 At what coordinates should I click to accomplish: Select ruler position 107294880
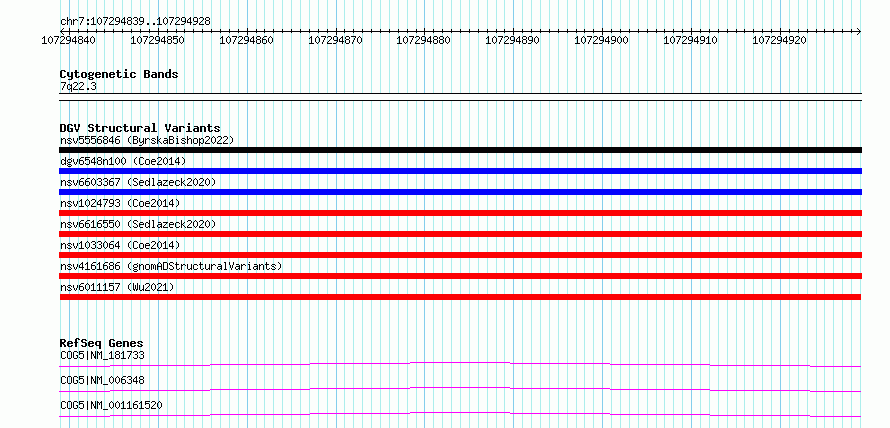pos(424,40)
